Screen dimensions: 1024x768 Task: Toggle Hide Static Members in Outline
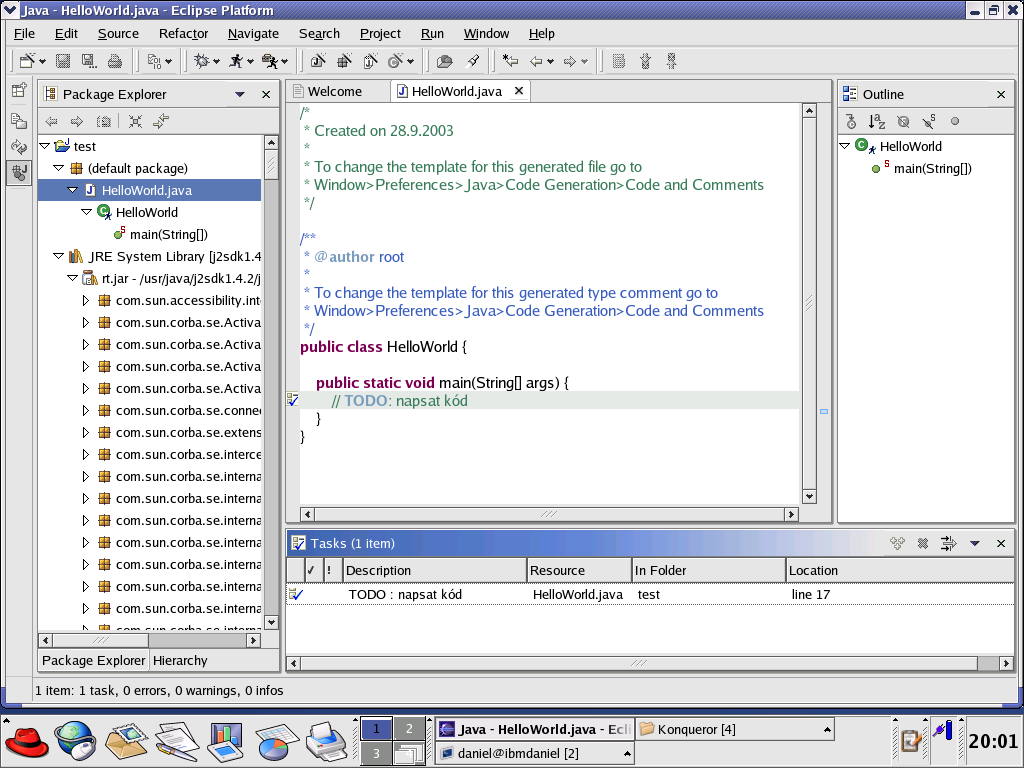pyautogui.click(x=929, y=121)
